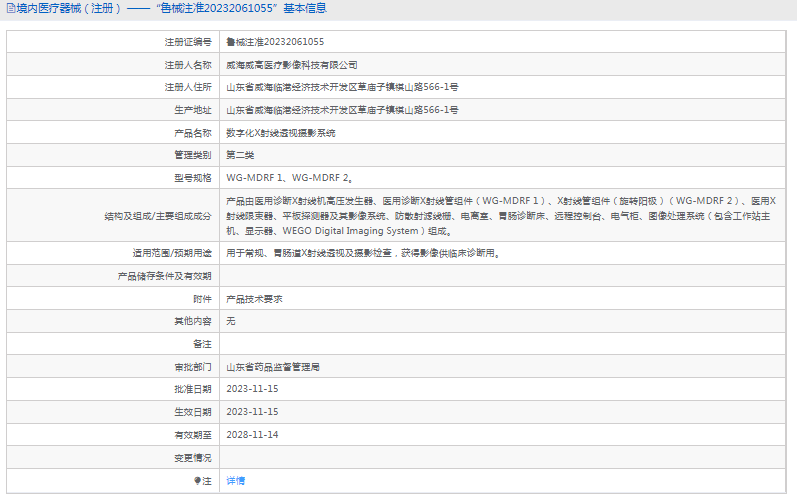Select approving department 山东省药品监督管理局
This screenshot has height=497, width=797.
coord(273,367)
